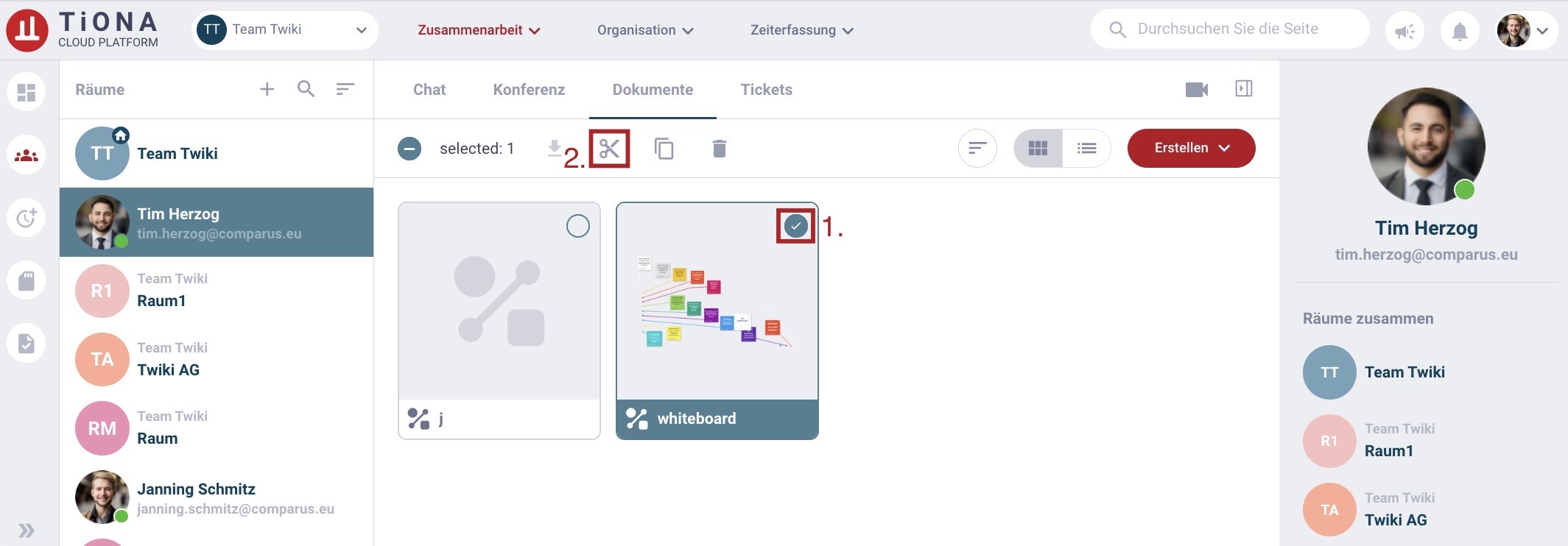1568x546 pixels.
Task: Expand the left sidebar with double chevron
Action: (27, 531)
